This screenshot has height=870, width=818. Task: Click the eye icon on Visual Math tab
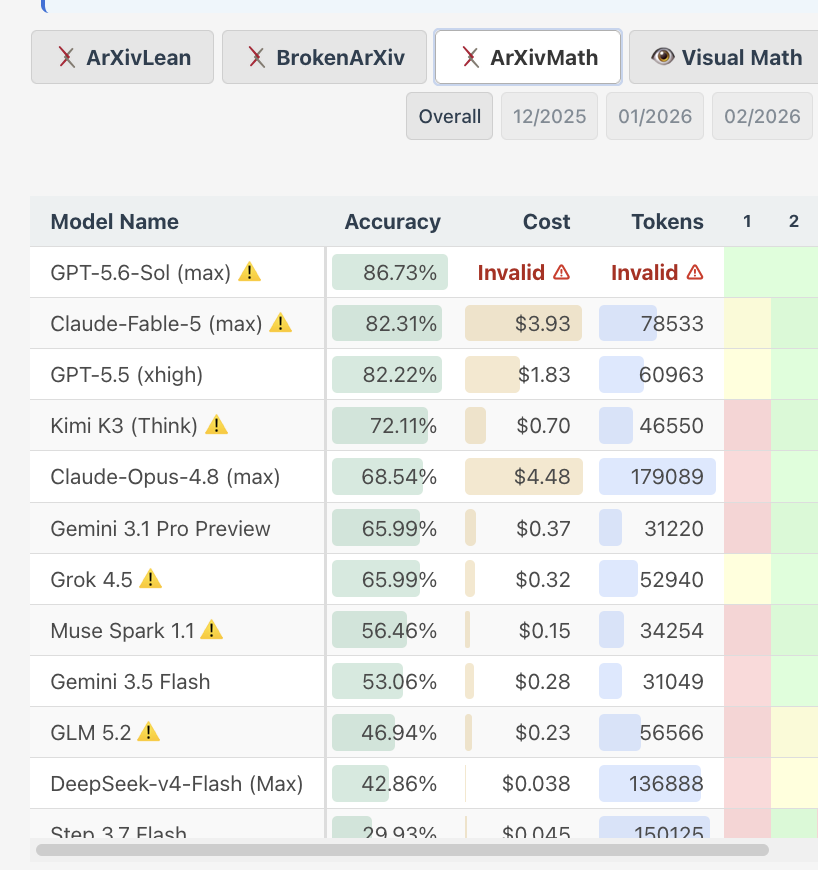coord(663,56)
